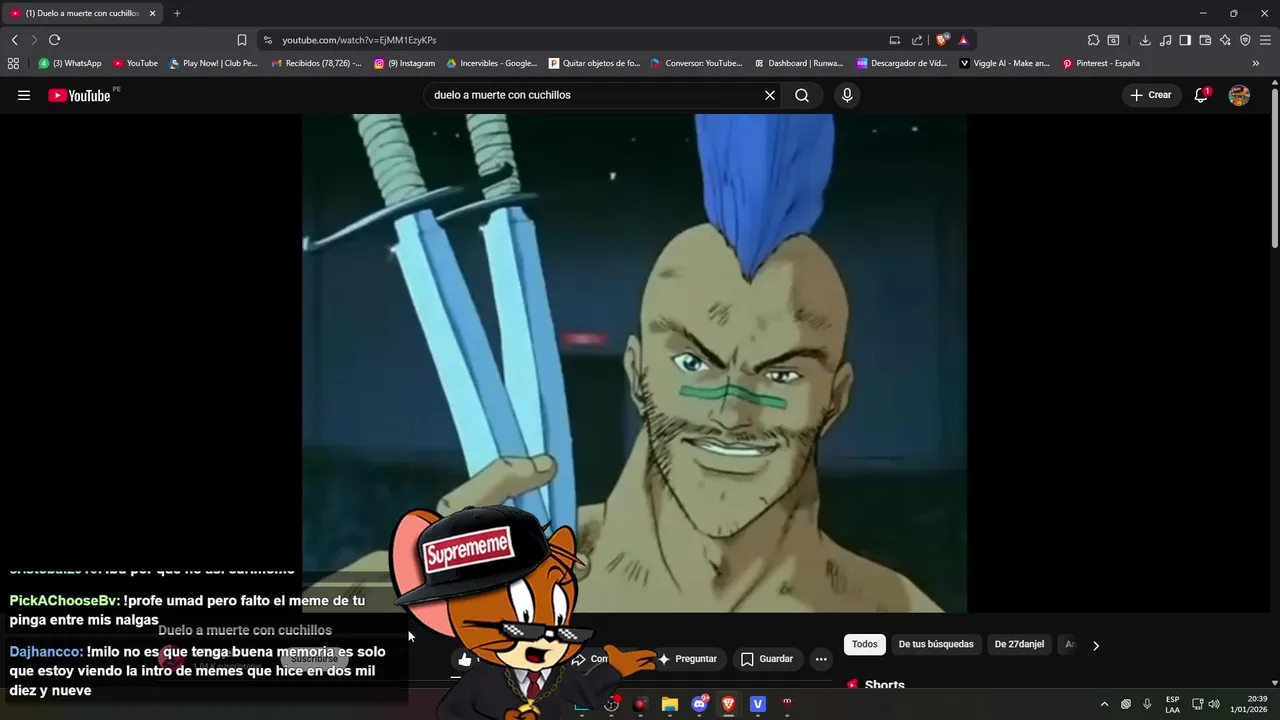The height and width of the screenshot is (720, 1280).
Task: Open Discord from the taskbar
Action: (699, 704)
